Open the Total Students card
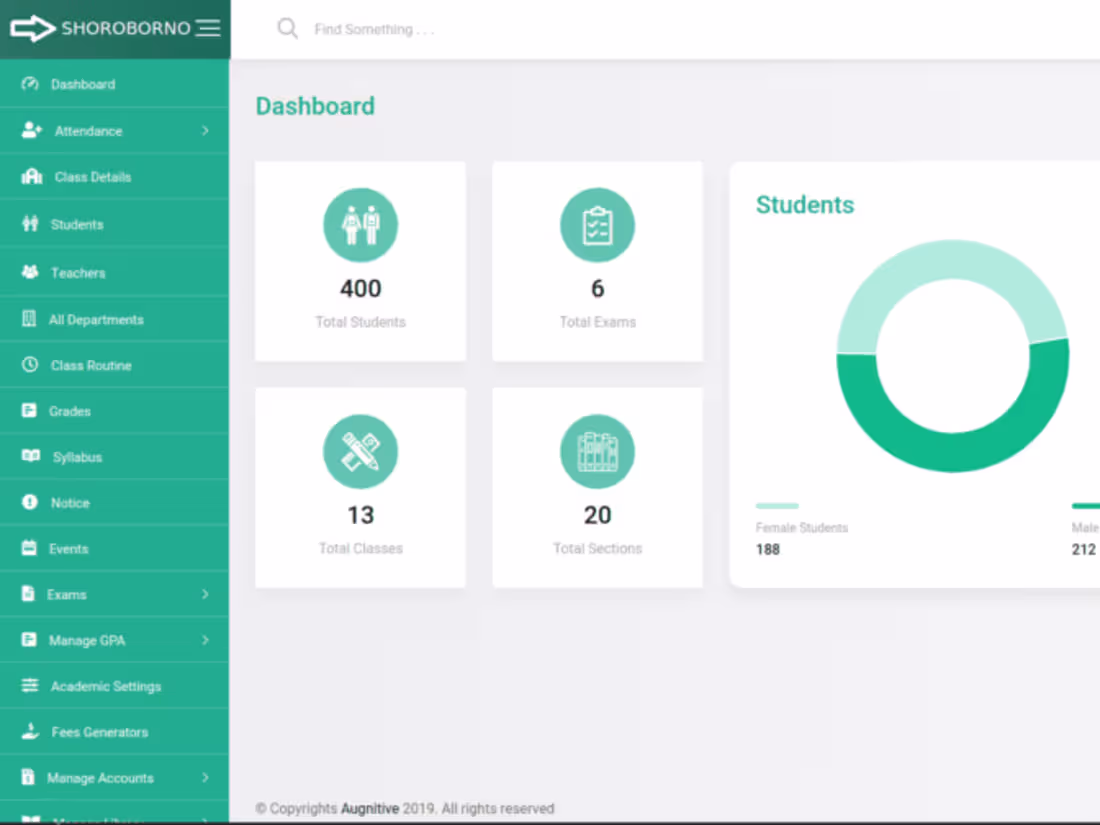 click(360, 261)
